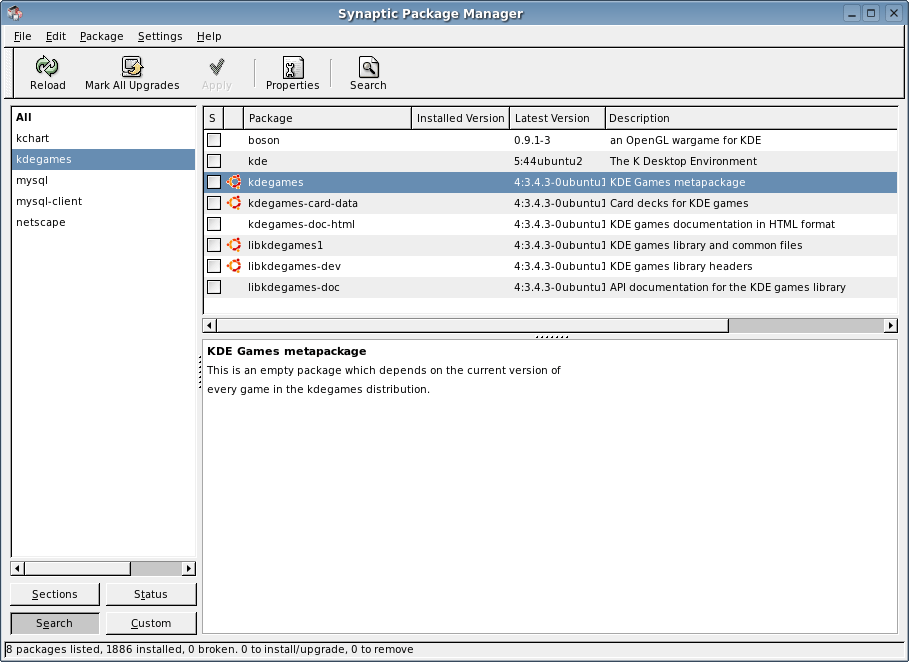Image resolution: width=909 pixels, height=662 pixels.
Task: Click the Custom filter button
Action: [151, 622]
